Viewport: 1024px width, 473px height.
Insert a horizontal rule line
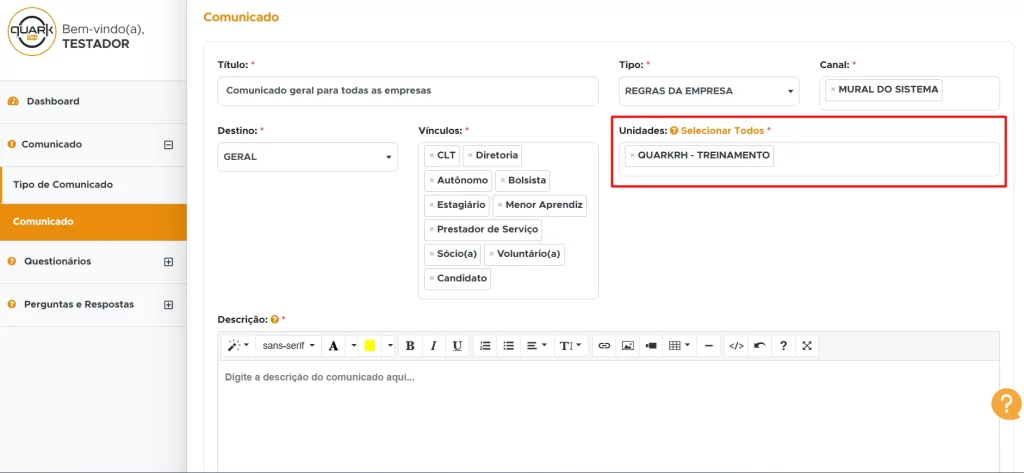pyautogui.click(x=709, y=346)
